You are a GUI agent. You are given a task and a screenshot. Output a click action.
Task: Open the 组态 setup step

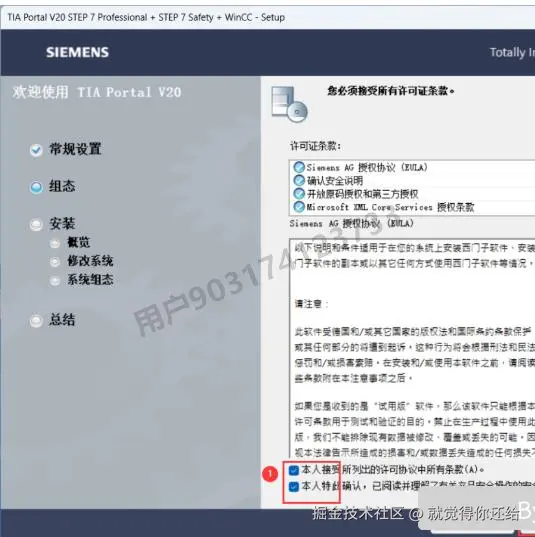[x=62, y=186]
